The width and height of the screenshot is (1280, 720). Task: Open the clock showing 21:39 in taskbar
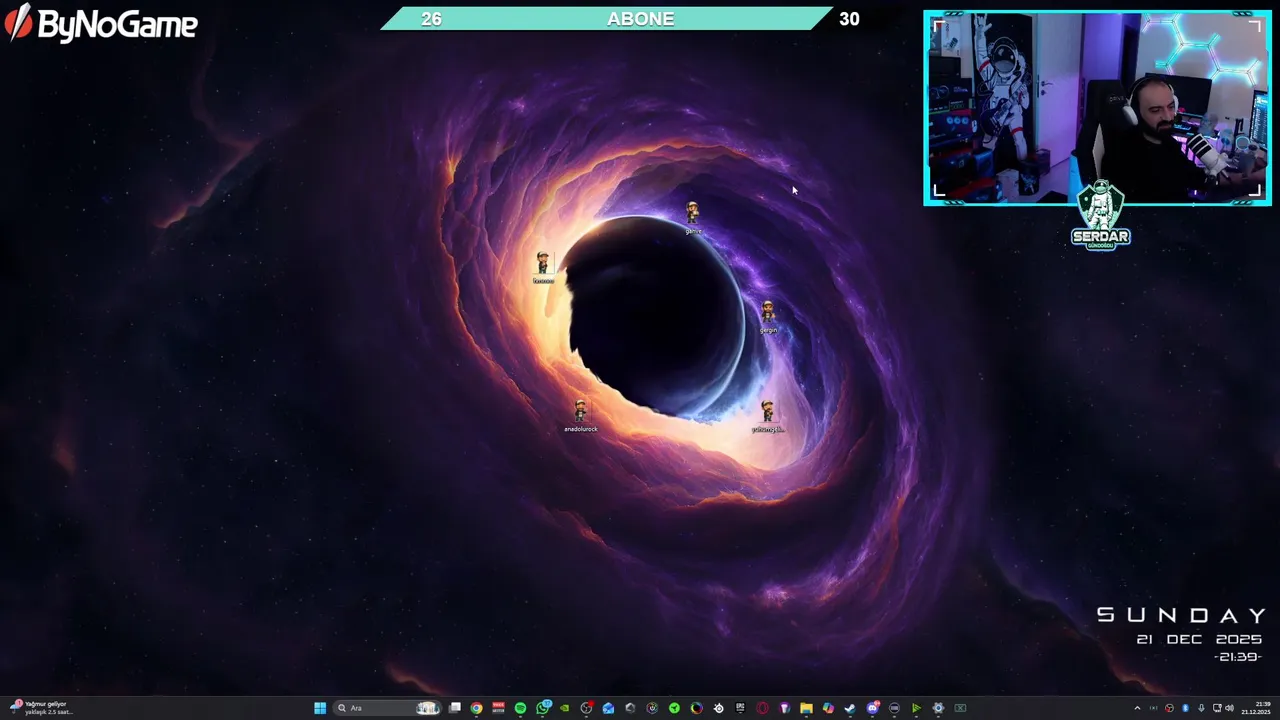click(x=1256, y=708)
